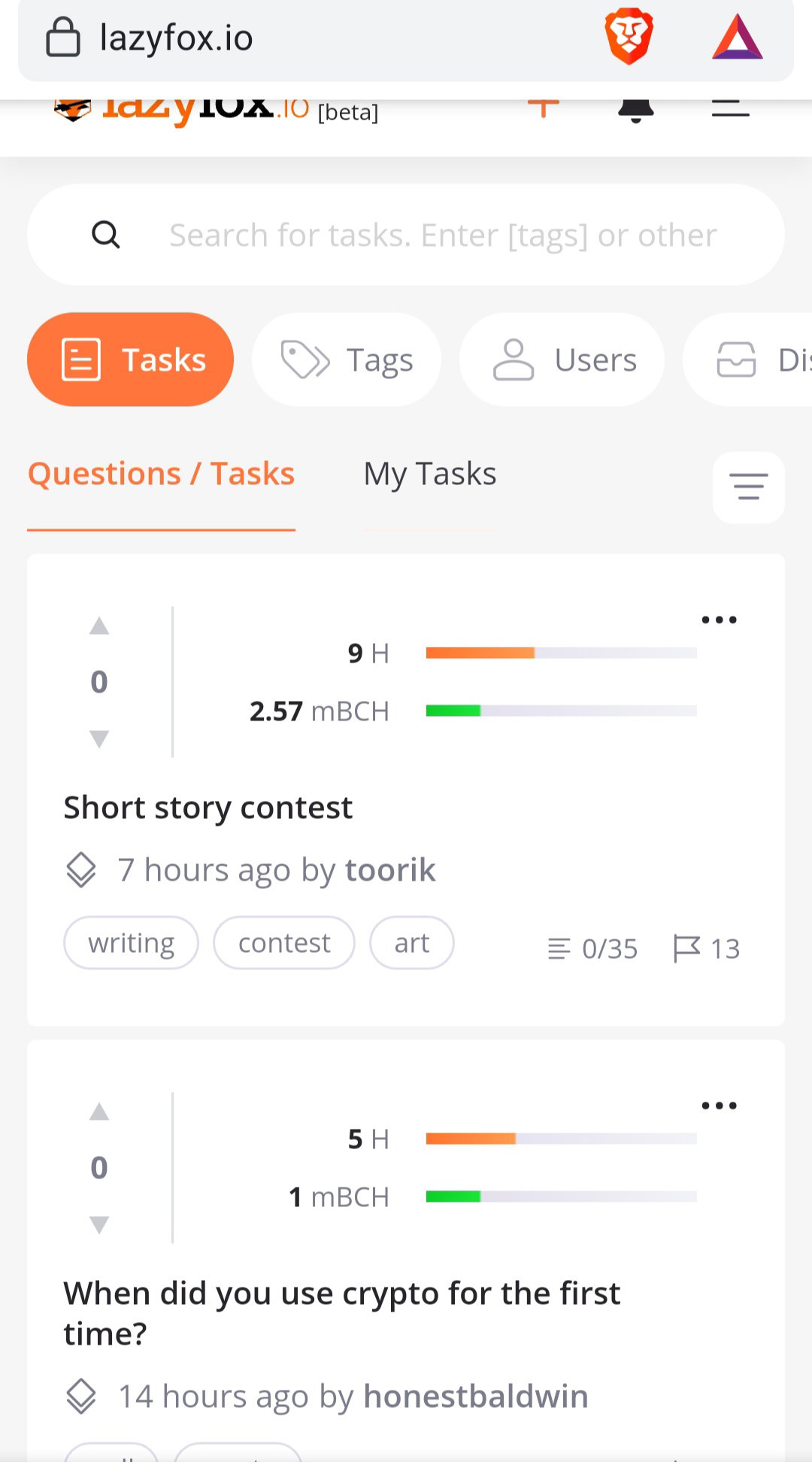The width and height of the screenshot is (812, 1462).
Task: Downvote the Short story contest task
Action: click(x=99, y=739)
